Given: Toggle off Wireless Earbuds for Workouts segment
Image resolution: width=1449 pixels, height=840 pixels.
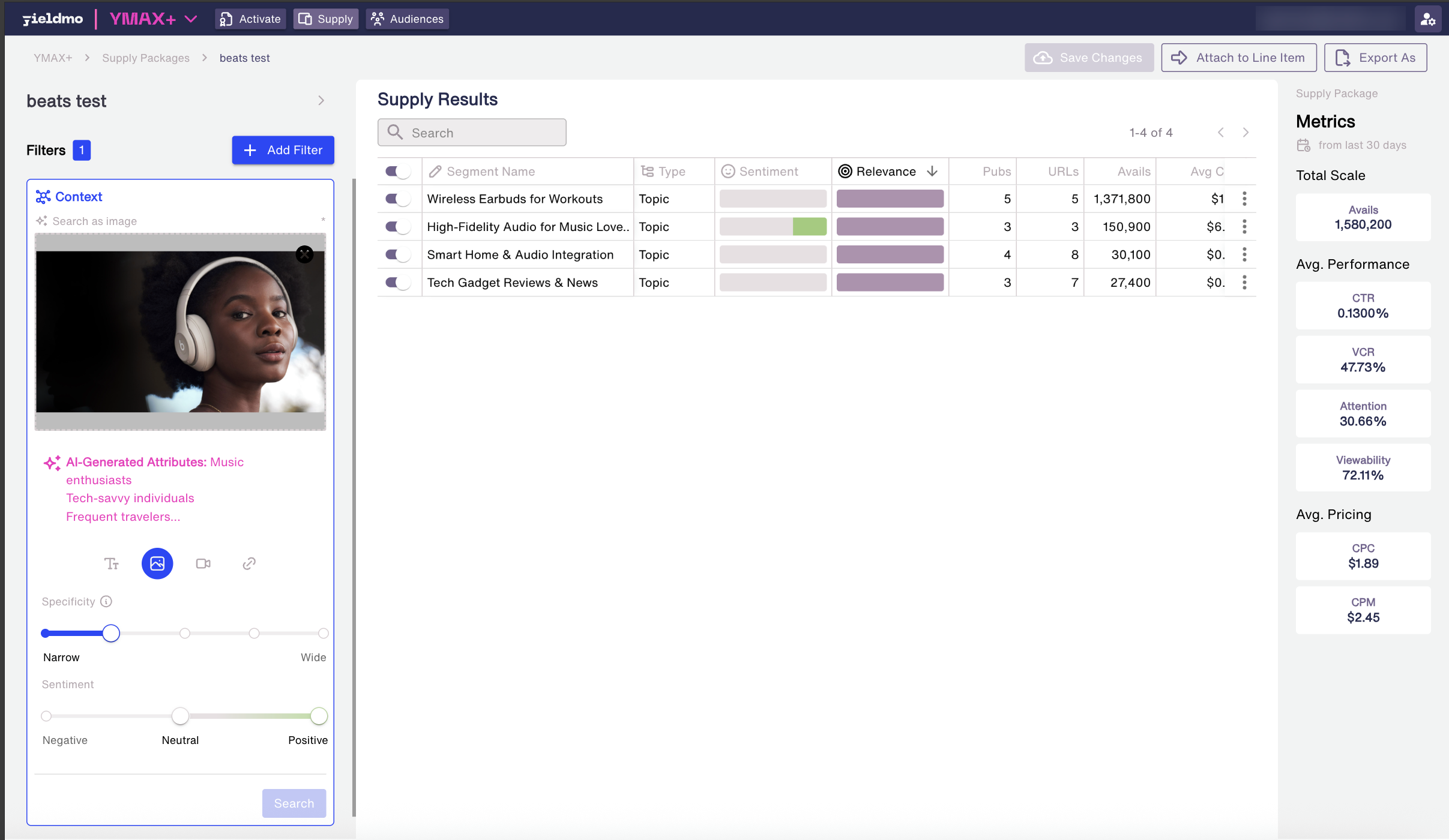Looking at the screenshot, I should (398, 199).
